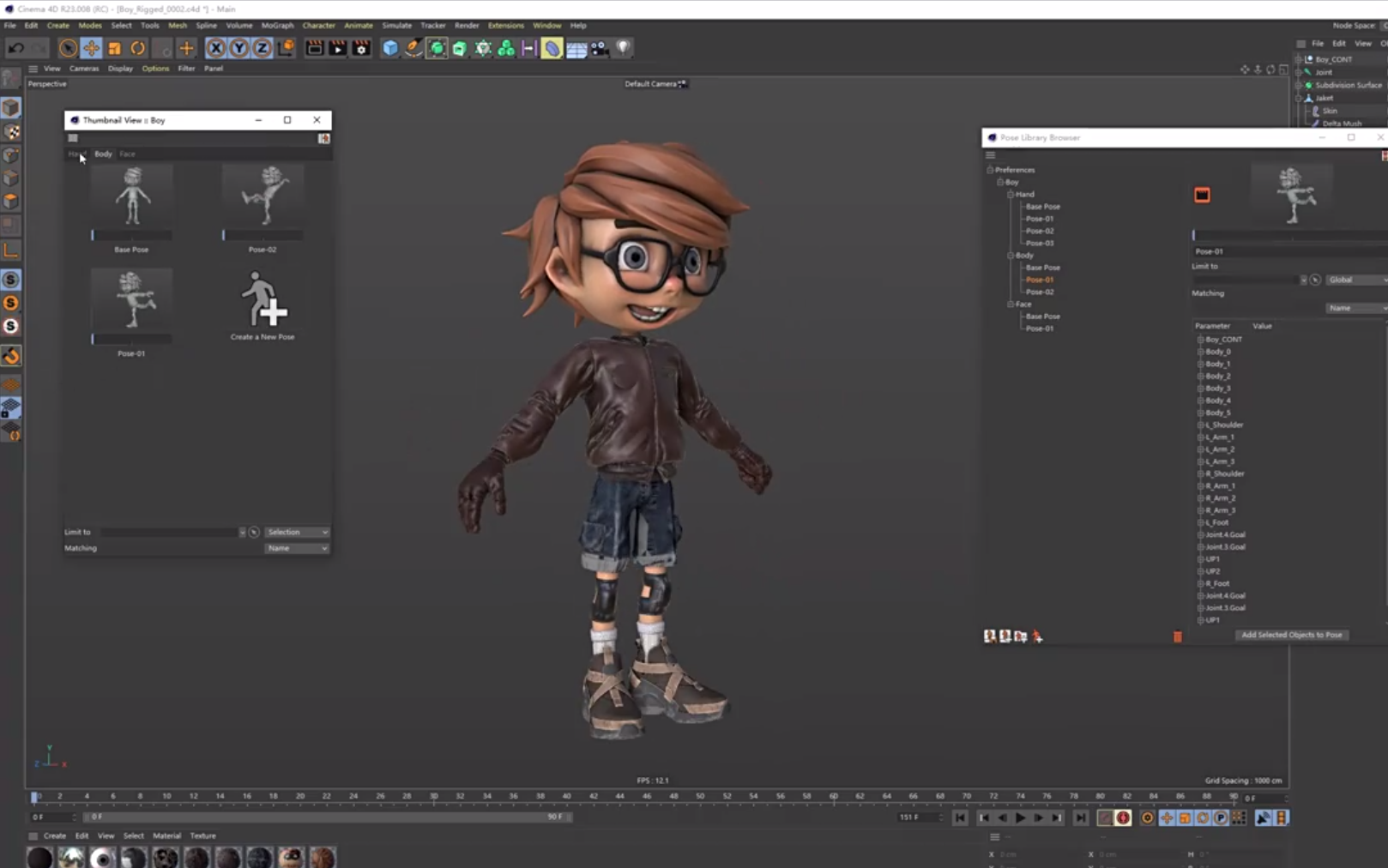Switch to Body tab in Thumbnail View
Image resolution: width=1388 pixels, height=868 pixels.
pyautogui.click(x=103, y=154)
